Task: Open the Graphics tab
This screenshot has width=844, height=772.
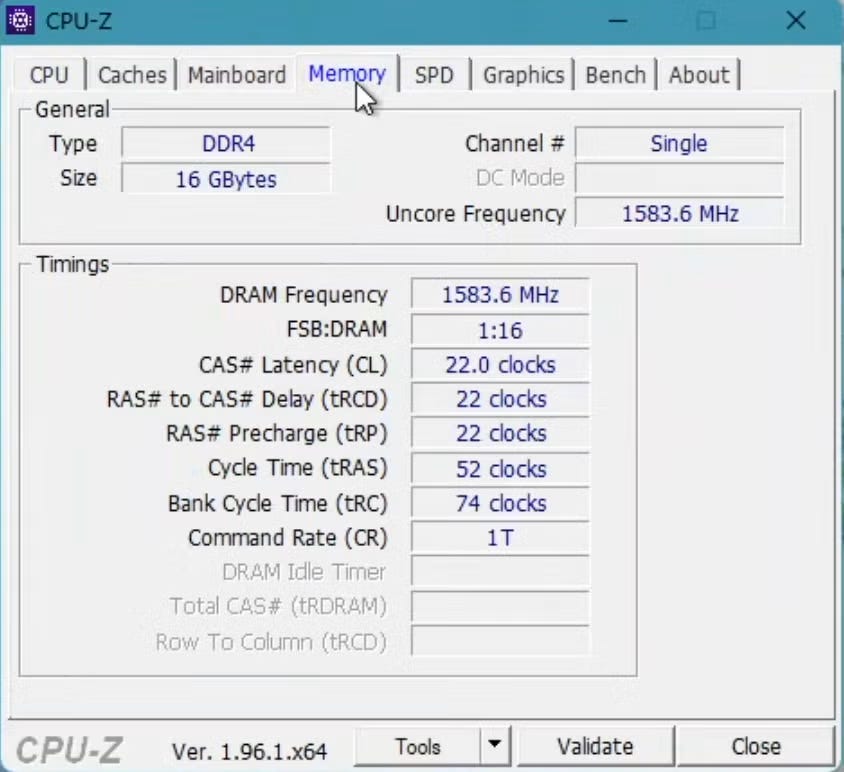Action: pos(524,75)
